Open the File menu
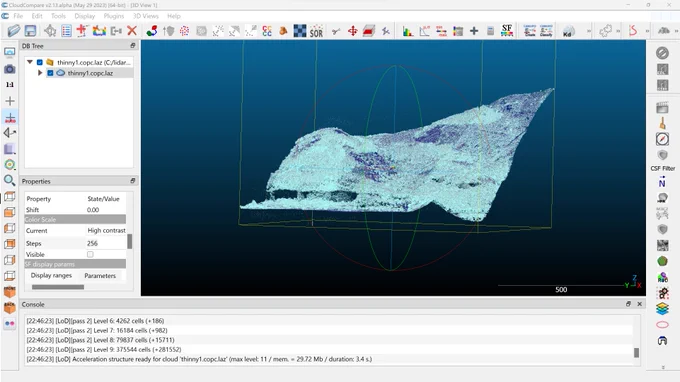 pos(18,16)
